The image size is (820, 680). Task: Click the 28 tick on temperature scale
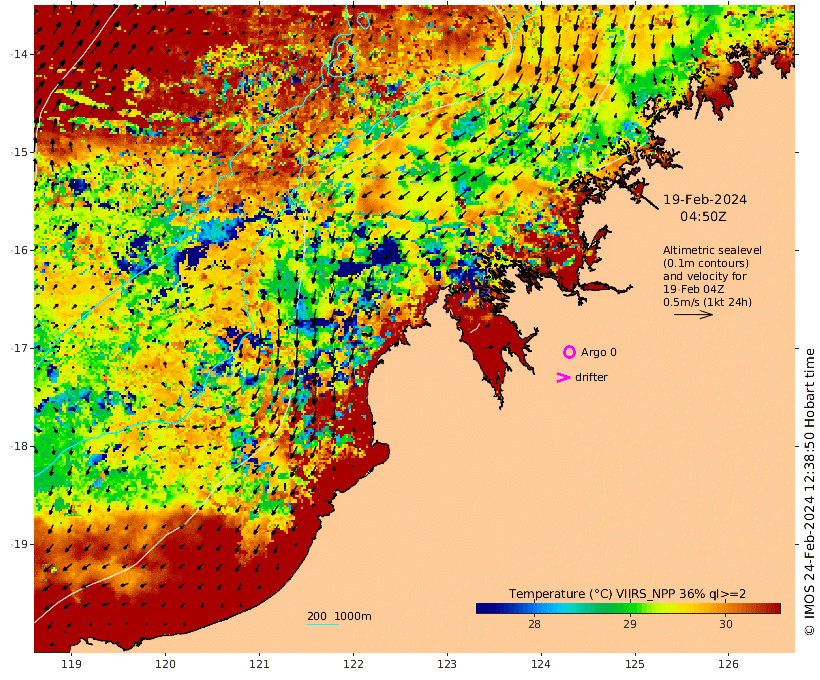(534, 624)
